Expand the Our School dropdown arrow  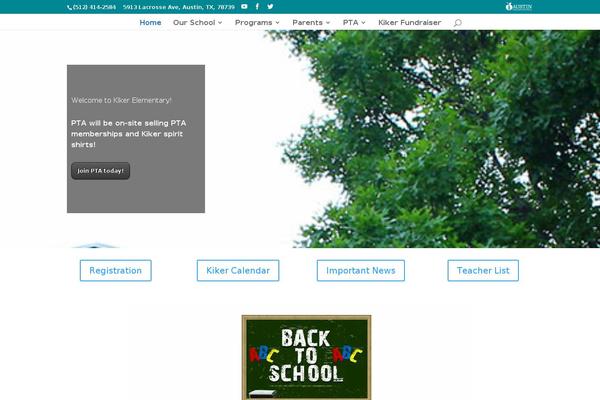click(220, 23)
